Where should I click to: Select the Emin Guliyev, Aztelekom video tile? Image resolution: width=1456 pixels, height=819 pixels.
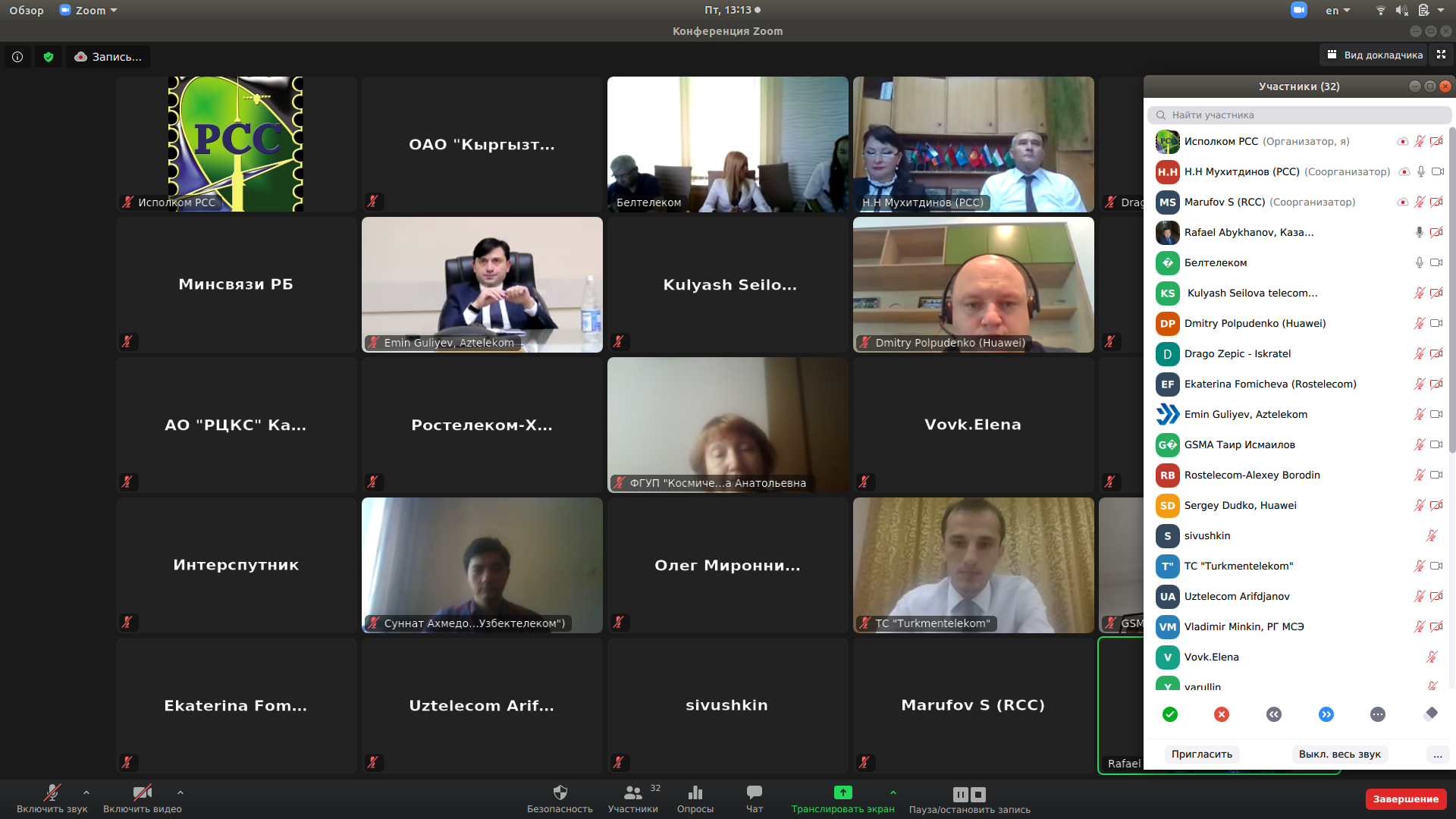tap(482, 284)
